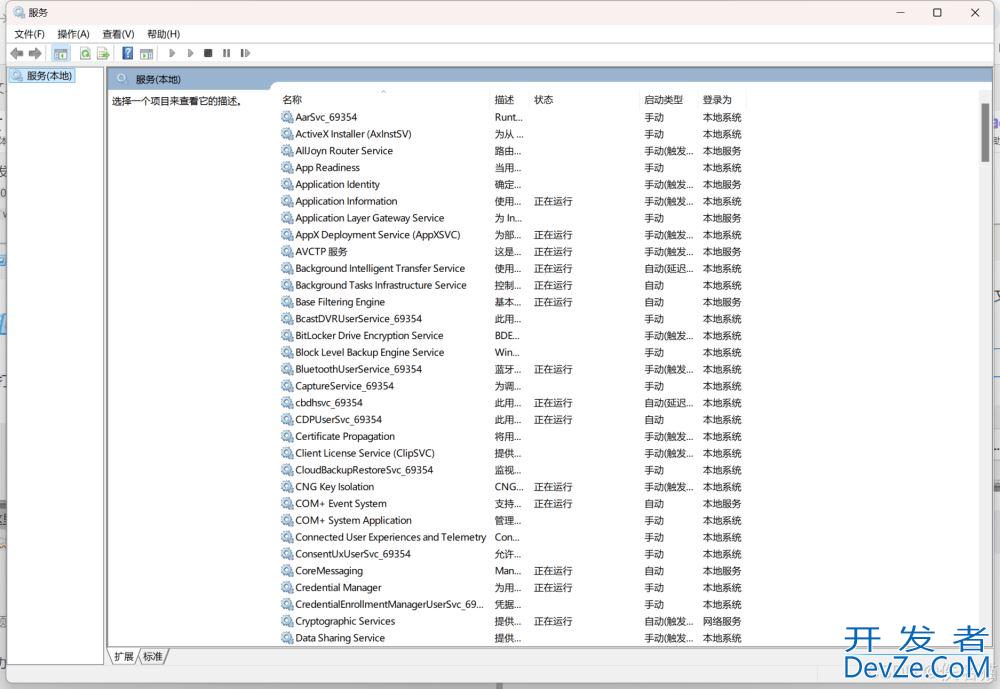Viewport: 1000px width, 689px height.
Task: Click the gear icon beside App Readiness
Action: tap(287, 167)
